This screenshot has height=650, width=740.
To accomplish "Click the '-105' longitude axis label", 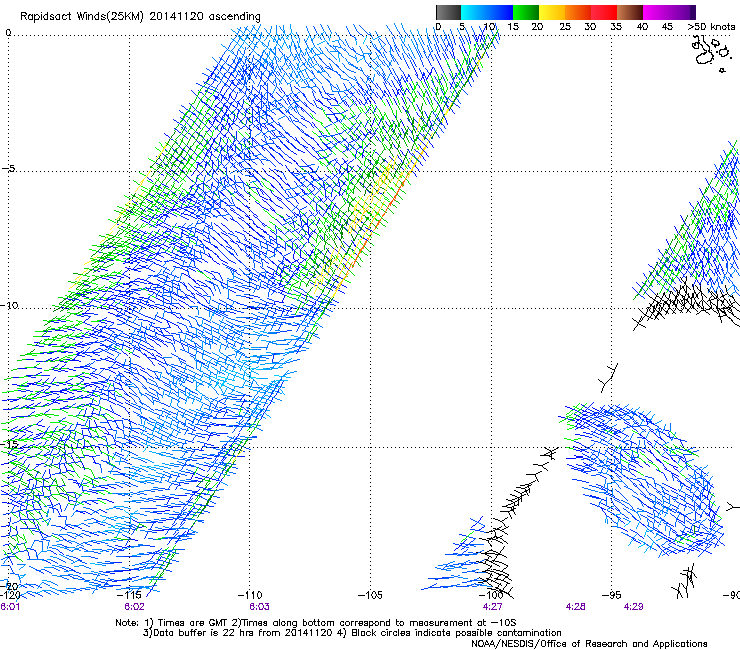I will tap(370, 595).
